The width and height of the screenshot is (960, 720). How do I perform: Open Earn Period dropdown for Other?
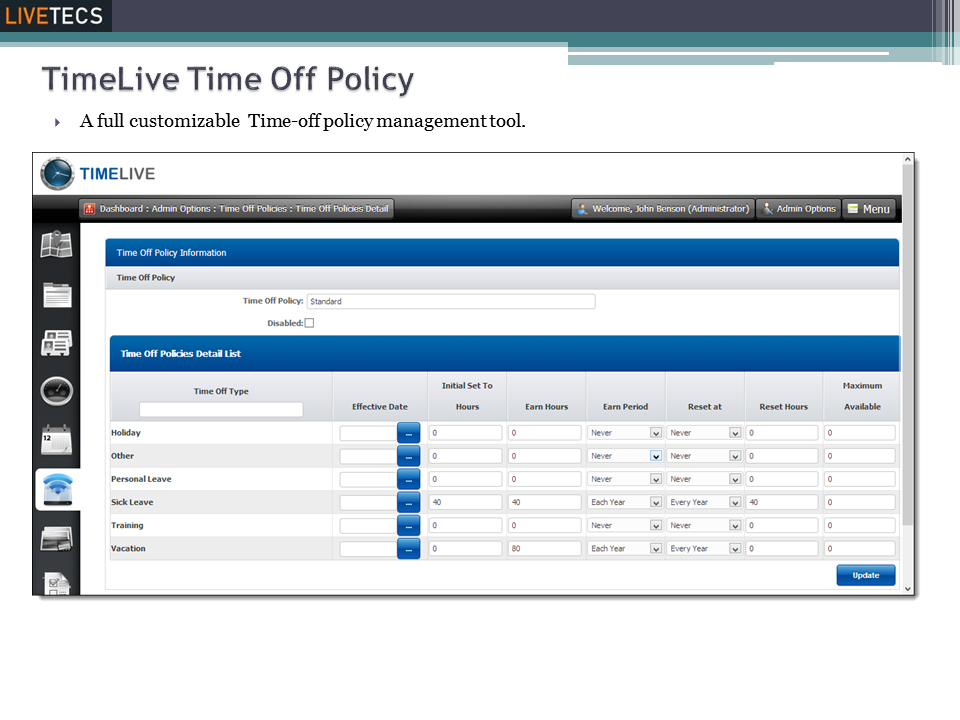point(656,456)
